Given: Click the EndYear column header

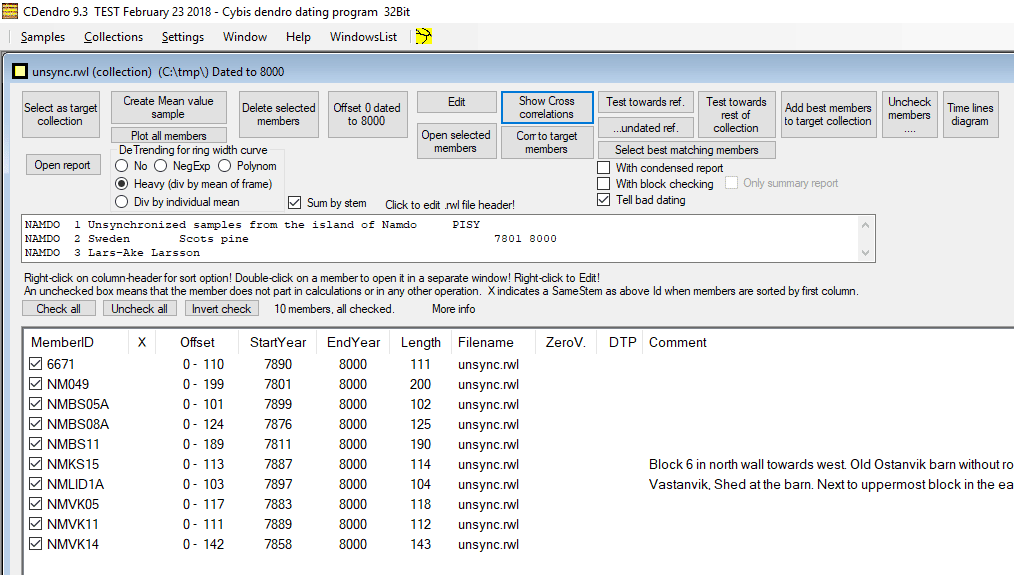Looking at the screenshot, I should click(x=353, y=342).
